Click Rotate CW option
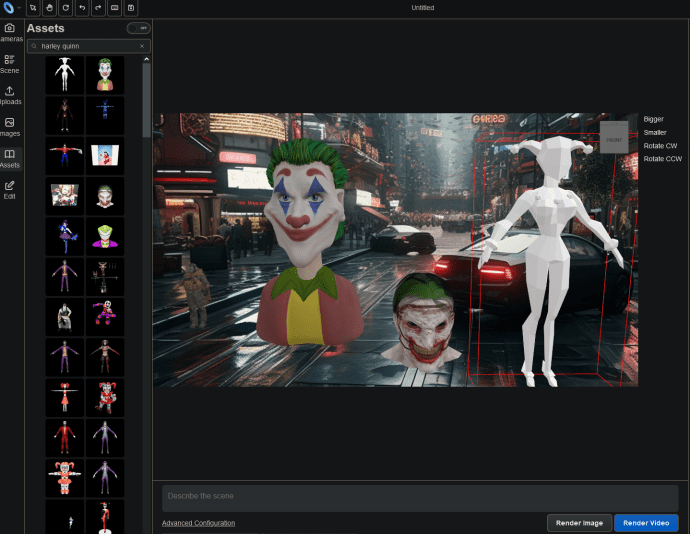Screen dimensions: 690x534 coord(660,146)
